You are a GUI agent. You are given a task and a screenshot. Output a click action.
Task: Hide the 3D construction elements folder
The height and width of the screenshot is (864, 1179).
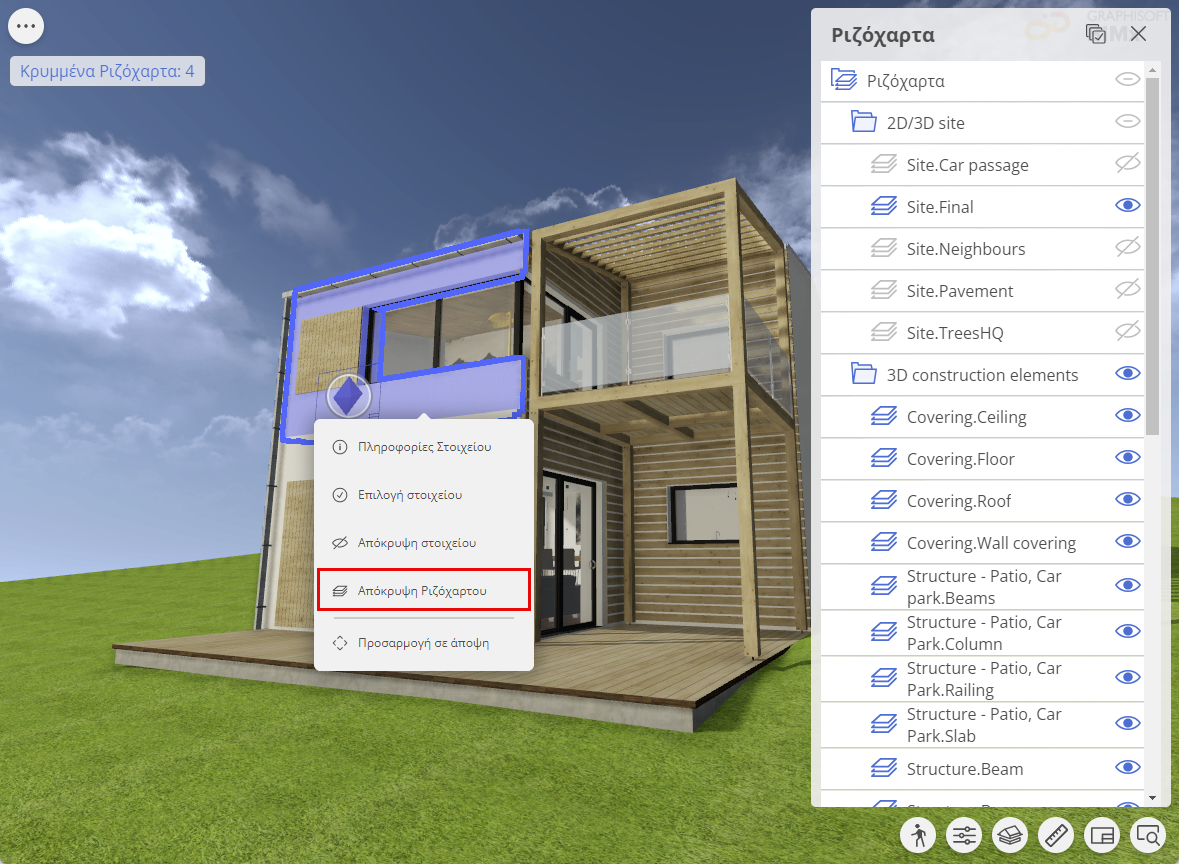[x=1128, y=374]
